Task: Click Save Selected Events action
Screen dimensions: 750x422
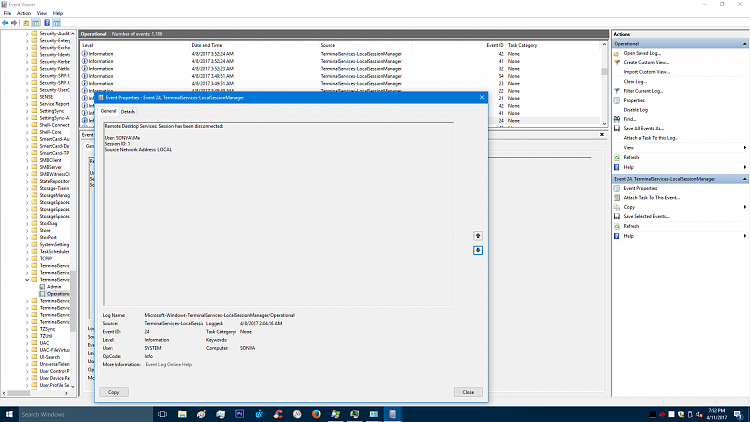Action: pos(646,216)
